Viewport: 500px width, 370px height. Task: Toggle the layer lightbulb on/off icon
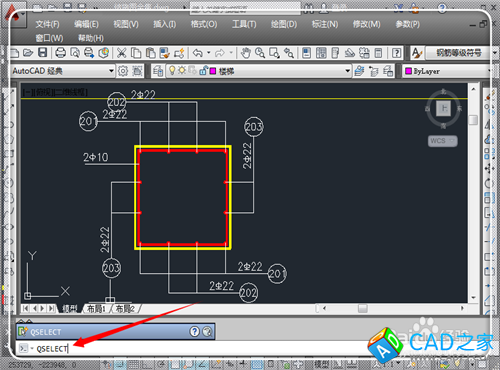pyautogui.click(x=172, y=70)
